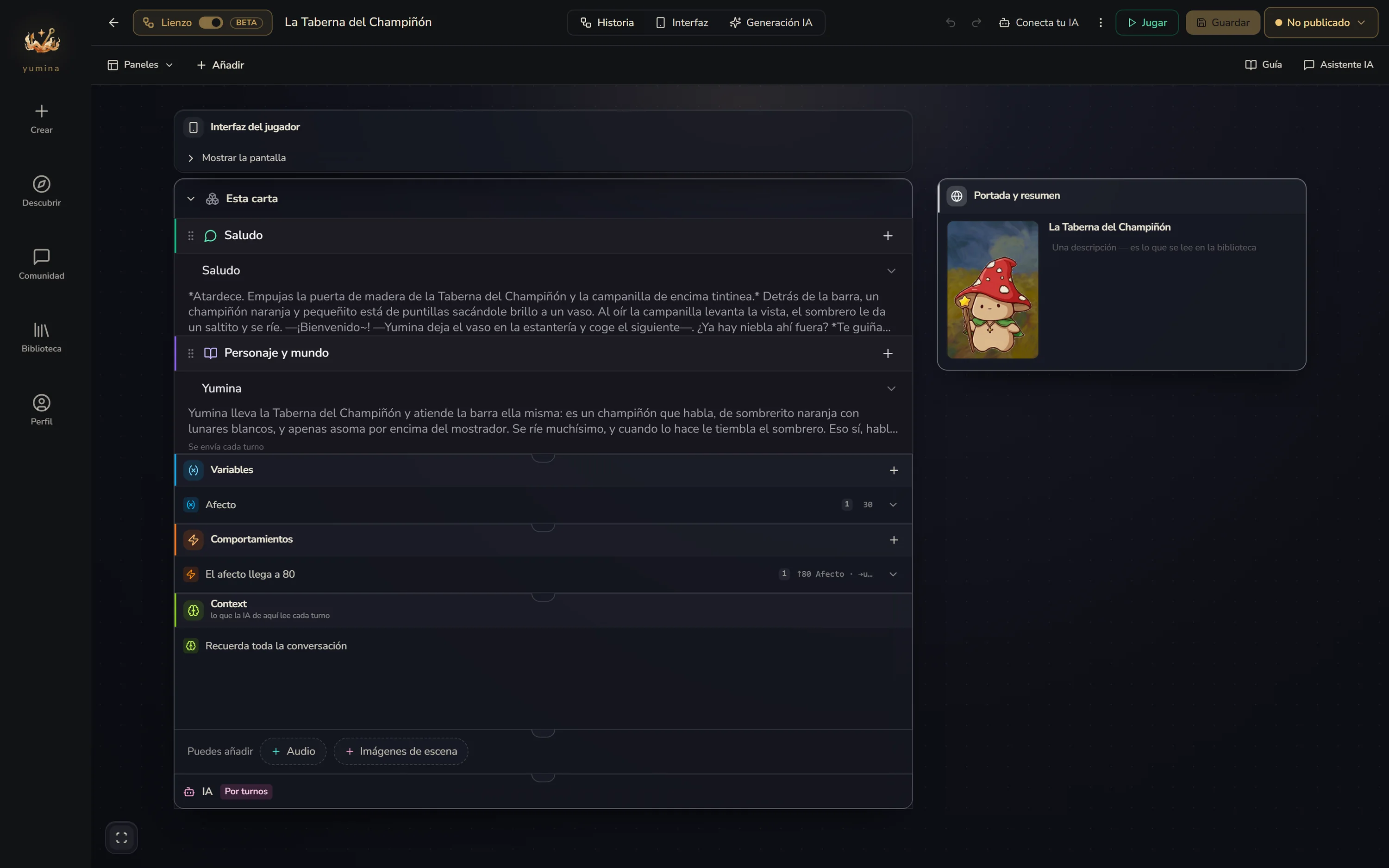This screenshot has width=1389, height=868.
Task: Click the undo arrow icon
Action: [951, 22]
